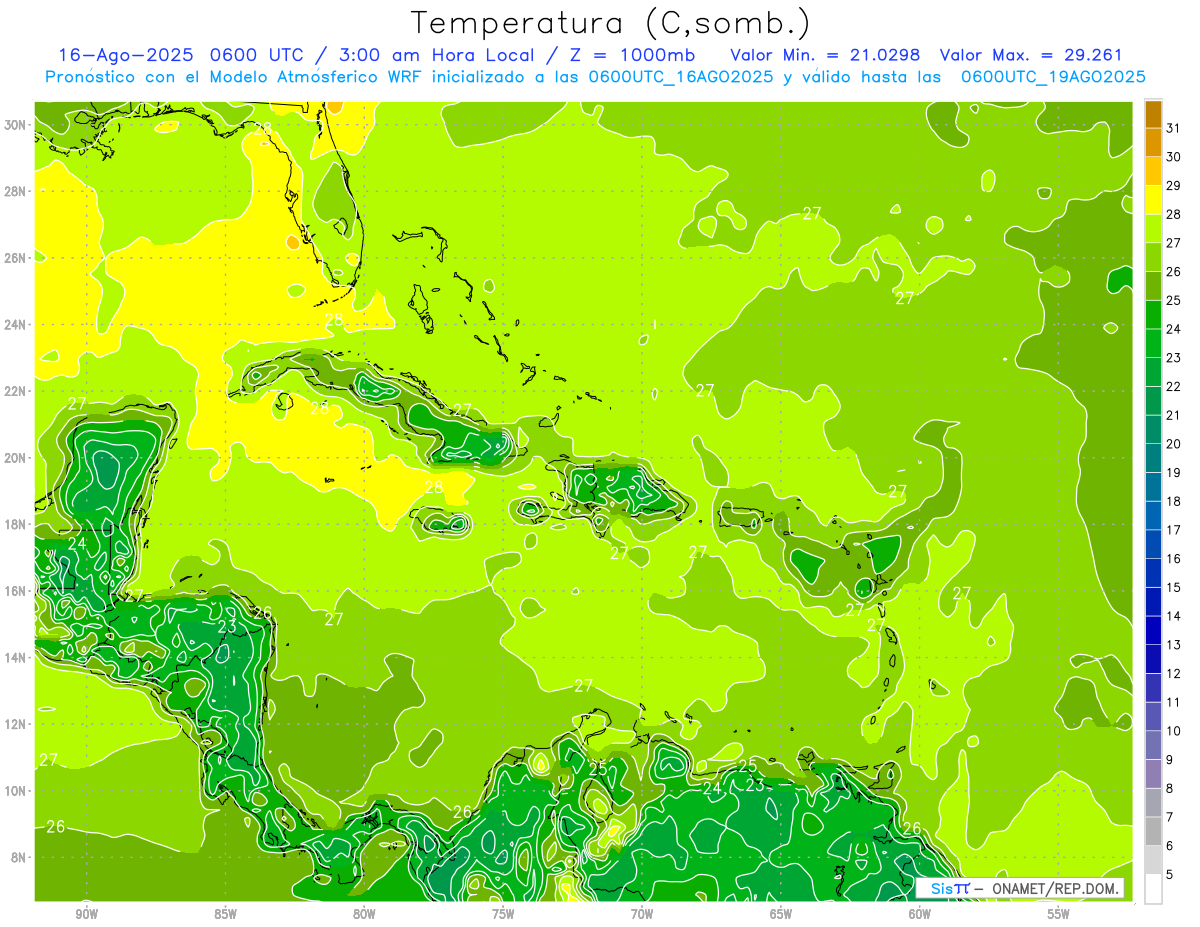Click the white legend band below 5
Viewport: 1200px width, 927px height.
1153,889
